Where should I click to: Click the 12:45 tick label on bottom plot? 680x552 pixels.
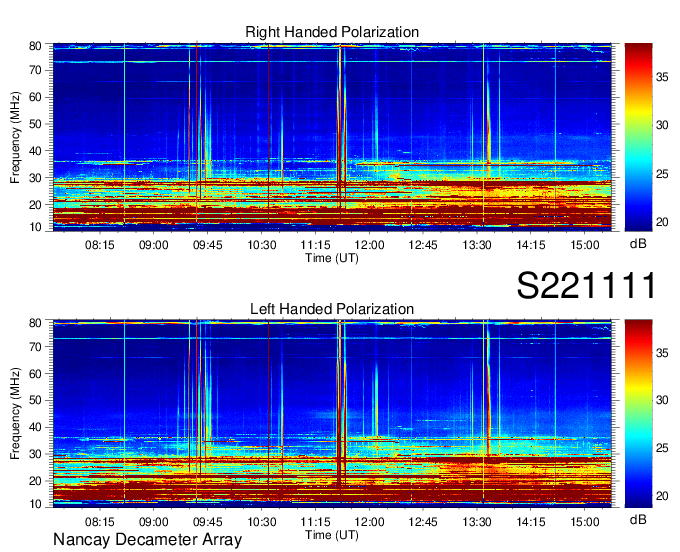click(423, 522)
